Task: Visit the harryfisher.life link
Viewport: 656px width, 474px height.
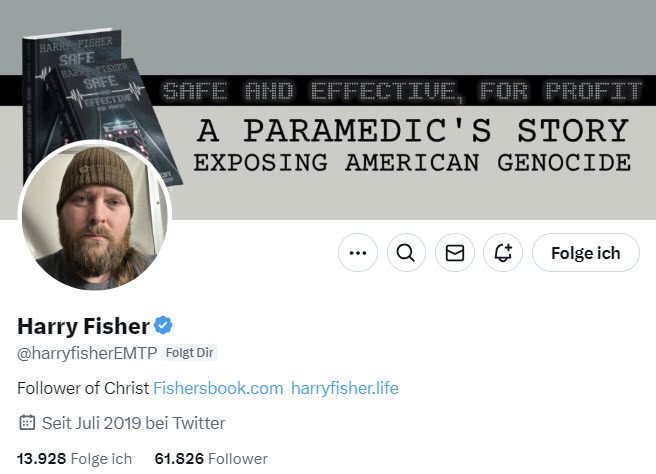Action: click(345, 387)
